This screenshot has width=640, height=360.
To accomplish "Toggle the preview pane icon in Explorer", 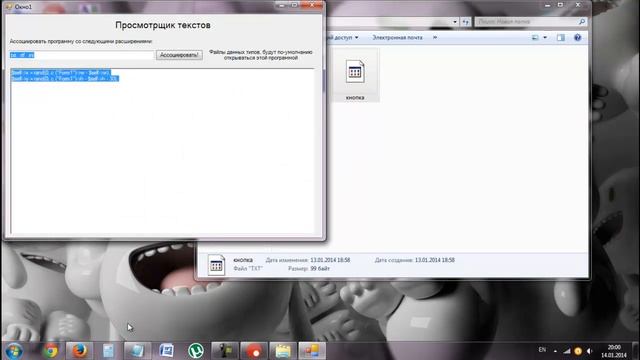I will pyautogui.click(x=561, y=38).
